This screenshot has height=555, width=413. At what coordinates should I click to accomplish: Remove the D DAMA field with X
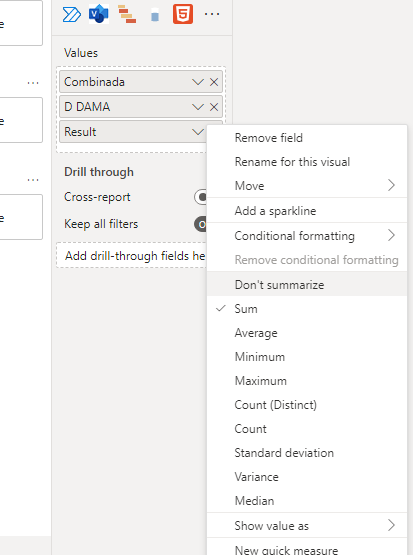click(214, 107)
